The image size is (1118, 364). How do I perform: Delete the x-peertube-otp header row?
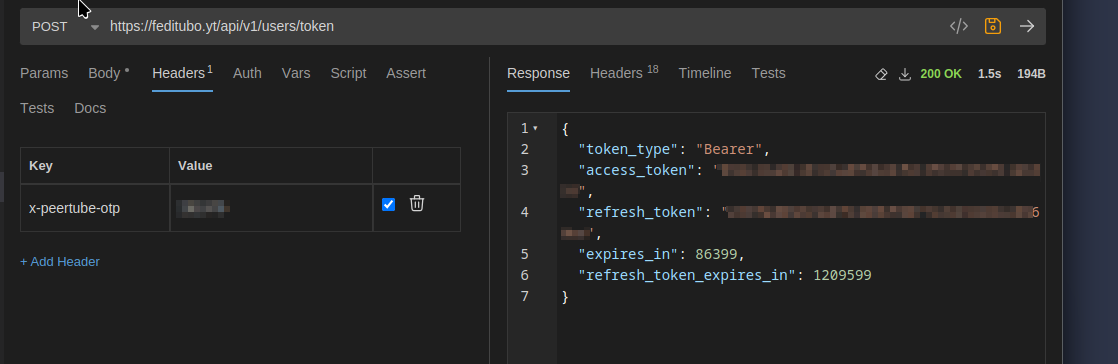click(417, 204)
